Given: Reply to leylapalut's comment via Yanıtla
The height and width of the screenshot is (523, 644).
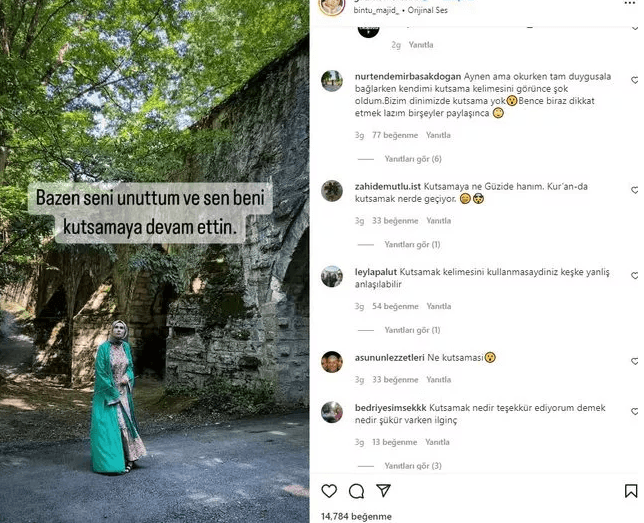Looking at the screenshot, I should point(439,306).
